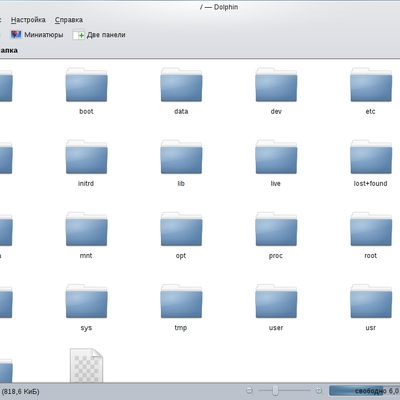
Task: Click the blank-document file thumbnail
Action: point(86,365)
